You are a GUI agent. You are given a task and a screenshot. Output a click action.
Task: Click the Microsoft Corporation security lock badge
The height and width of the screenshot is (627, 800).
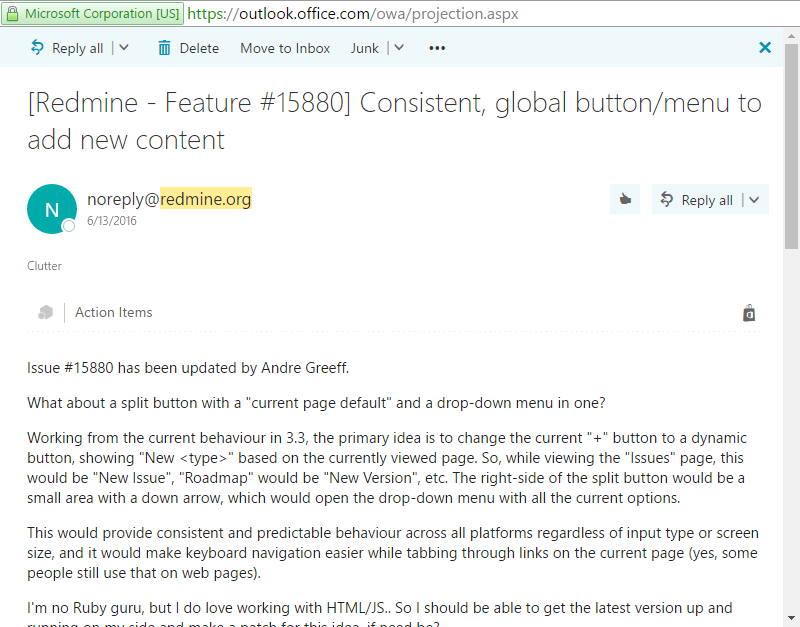pos(92,14)
